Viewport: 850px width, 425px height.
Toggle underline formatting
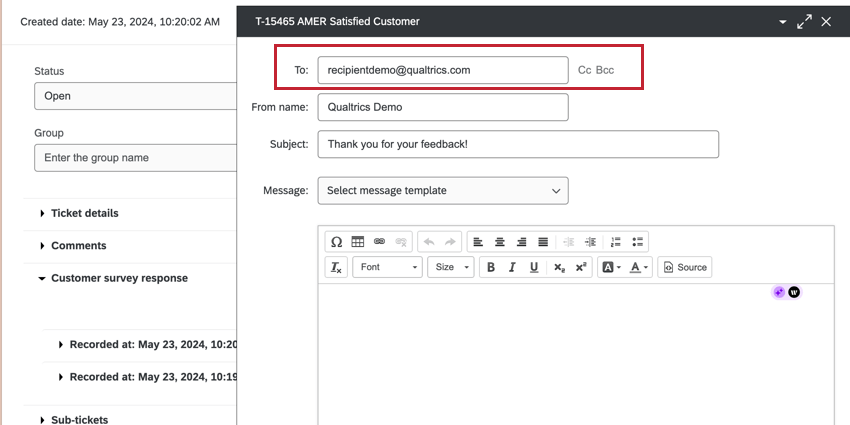pyautogui.click(x=533, y=267)
